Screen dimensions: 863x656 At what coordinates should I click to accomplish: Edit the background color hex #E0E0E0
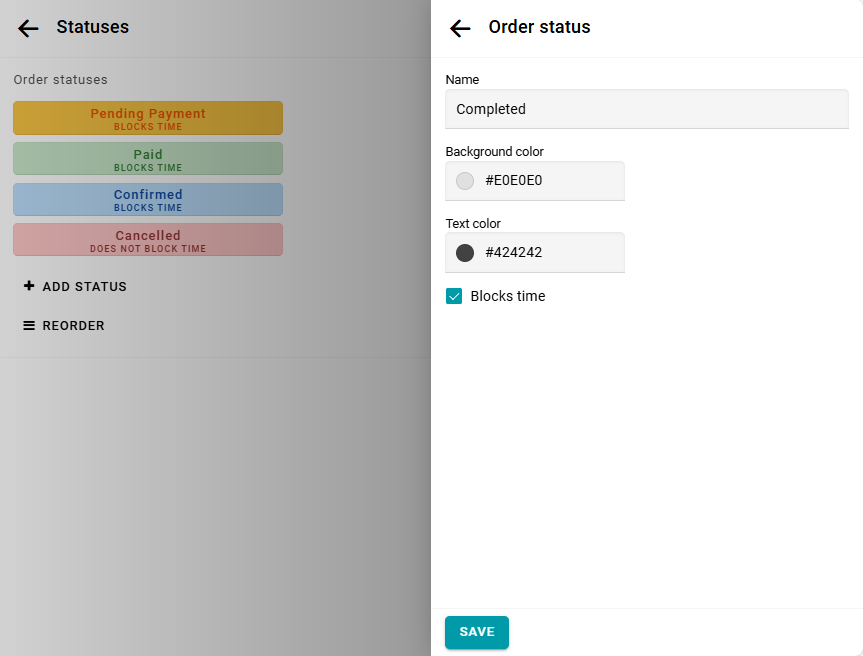548,181
